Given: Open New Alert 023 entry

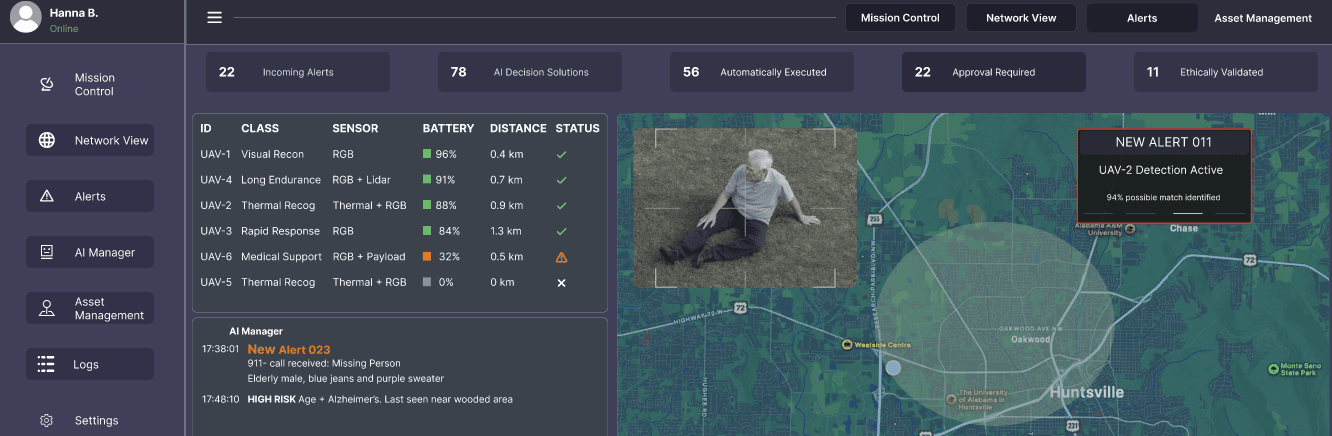Looking at the screenshot, I should point(289,349).
